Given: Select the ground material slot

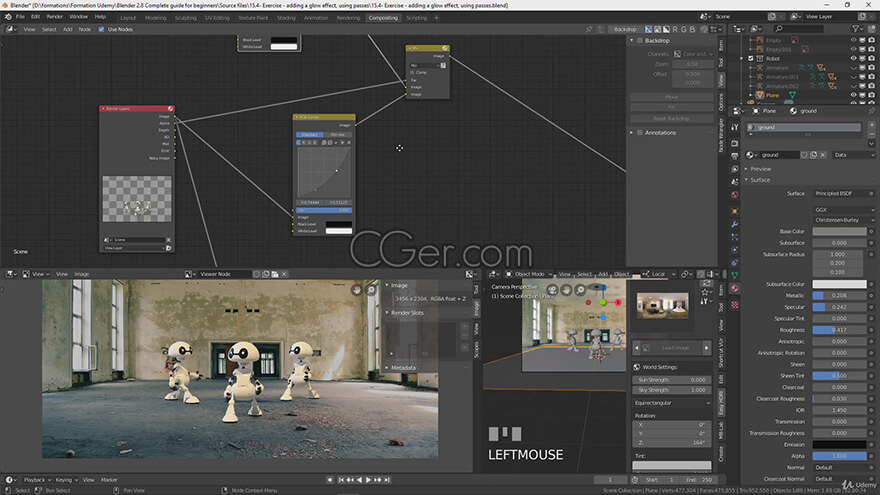Looking at the screenshot, I should pyautogui.click(x=803, y=127).
